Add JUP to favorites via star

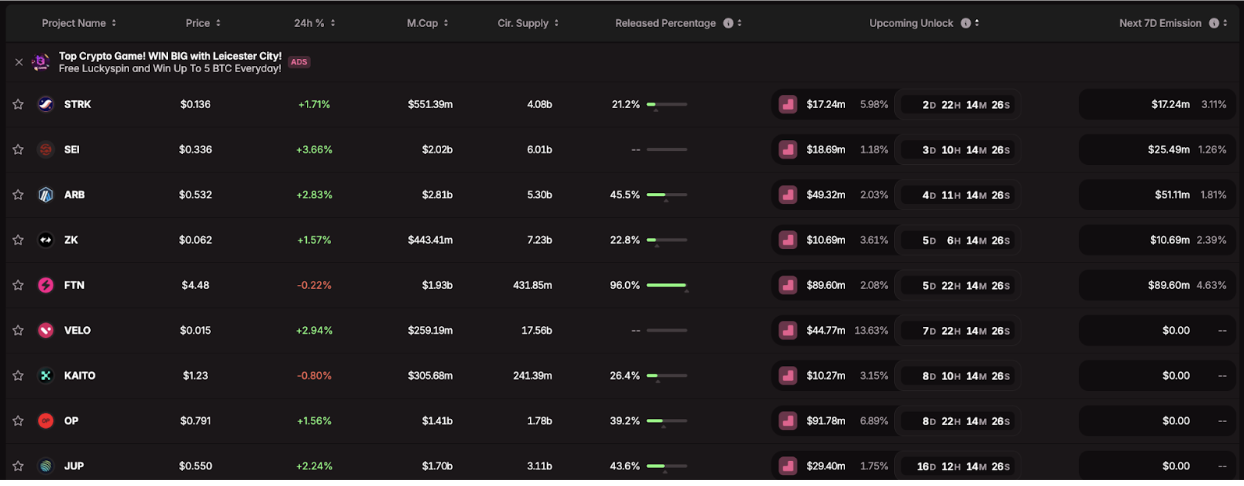click(18, 466)
